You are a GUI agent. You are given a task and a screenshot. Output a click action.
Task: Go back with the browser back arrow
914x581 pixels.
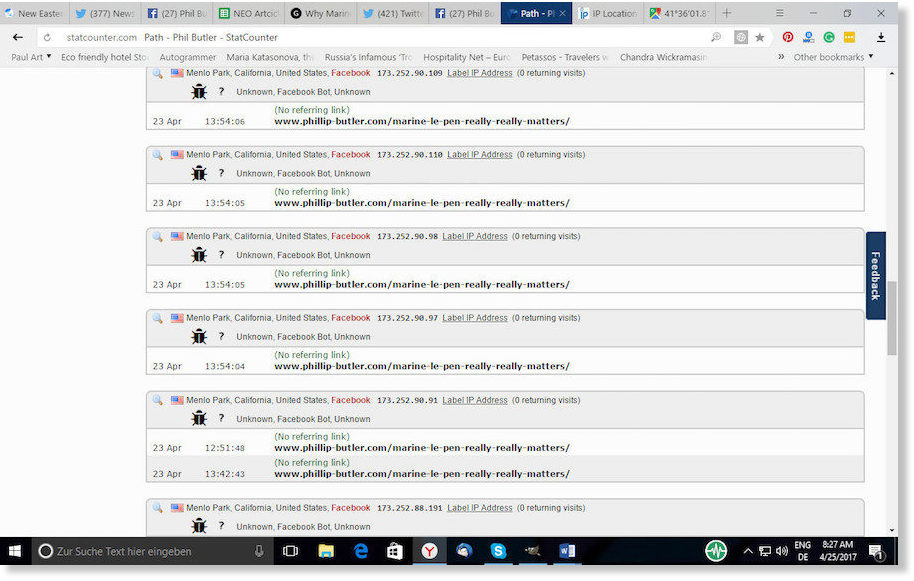[x=17, y=37]
